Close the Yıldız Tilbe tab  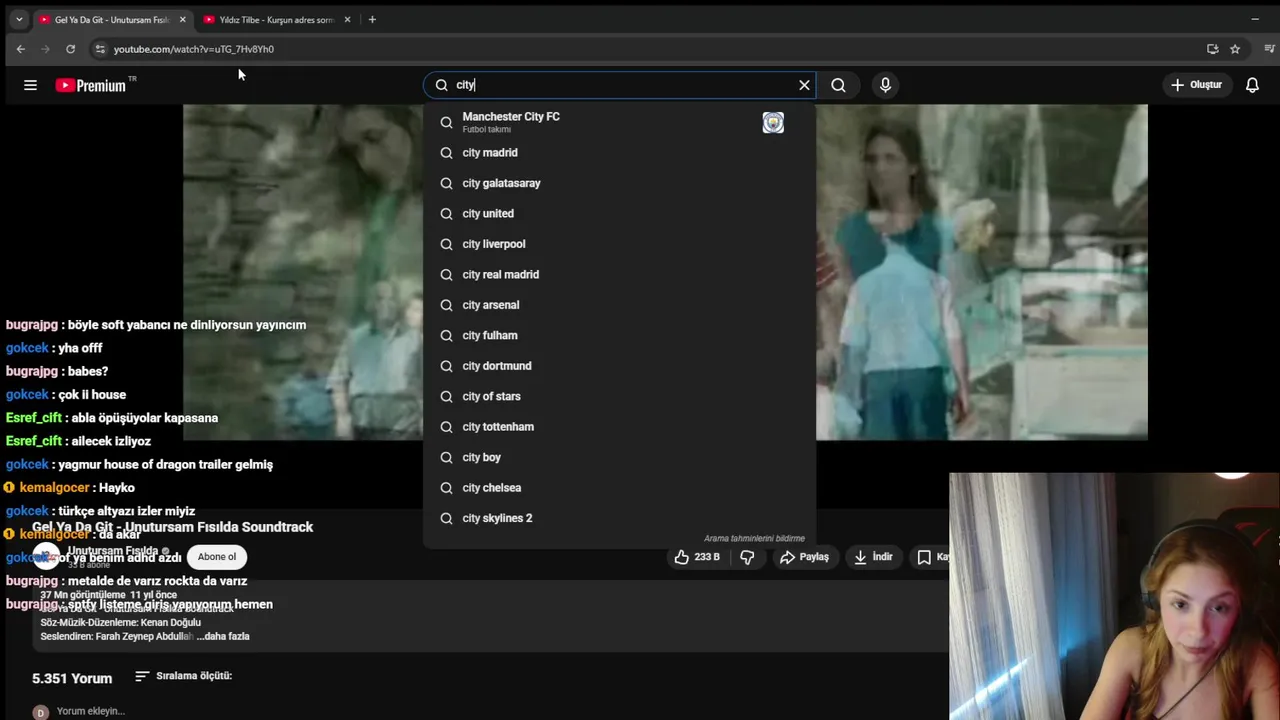coord(347,19)
